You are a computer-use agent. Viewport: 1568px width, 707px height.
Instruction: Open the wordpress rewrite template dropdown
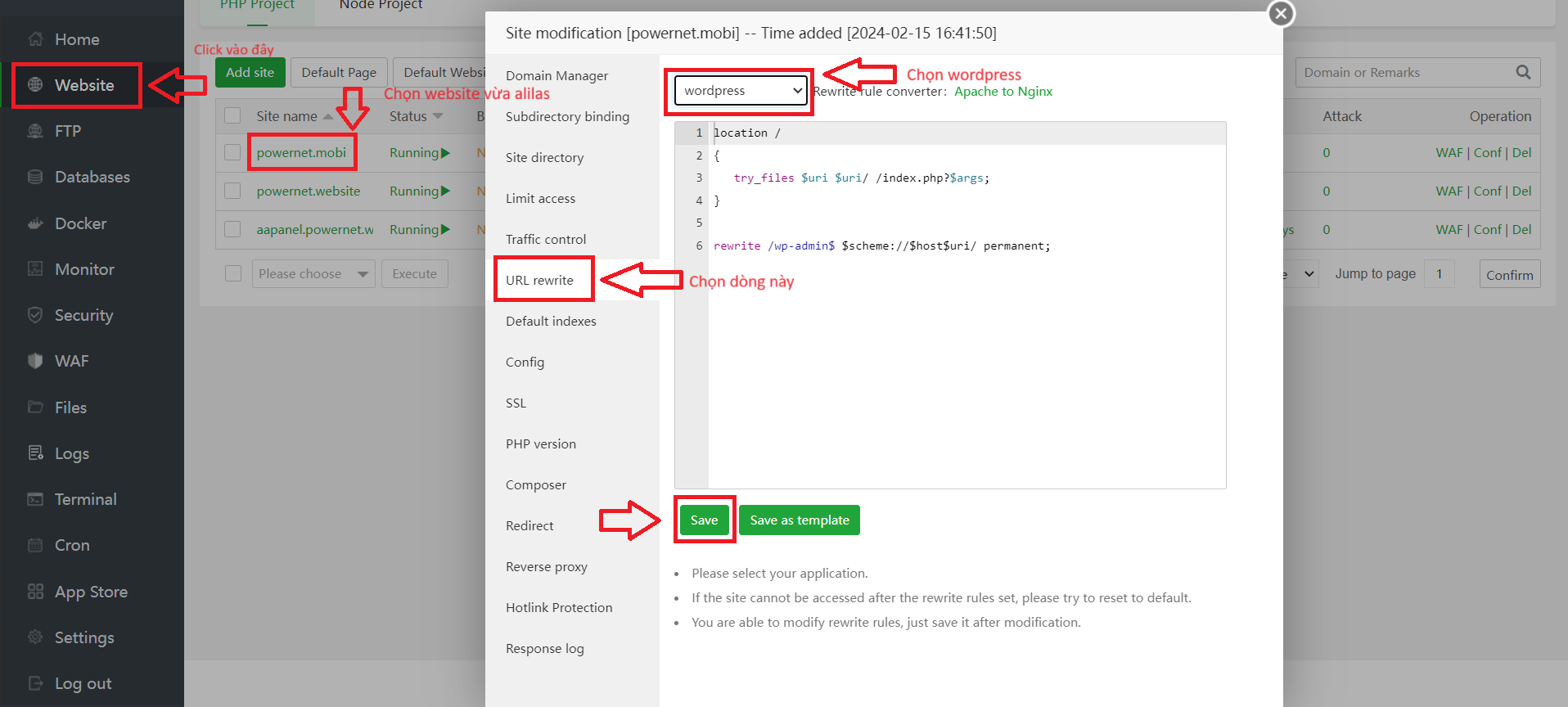741,91
